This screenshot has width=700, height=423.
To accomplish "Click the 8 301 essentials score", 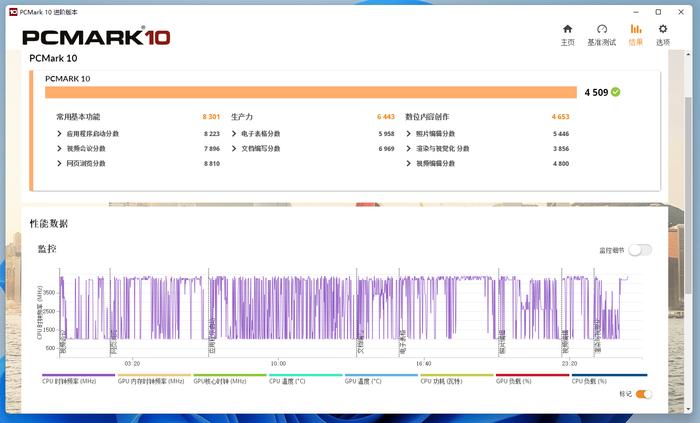I will click(x=211, y=117).
